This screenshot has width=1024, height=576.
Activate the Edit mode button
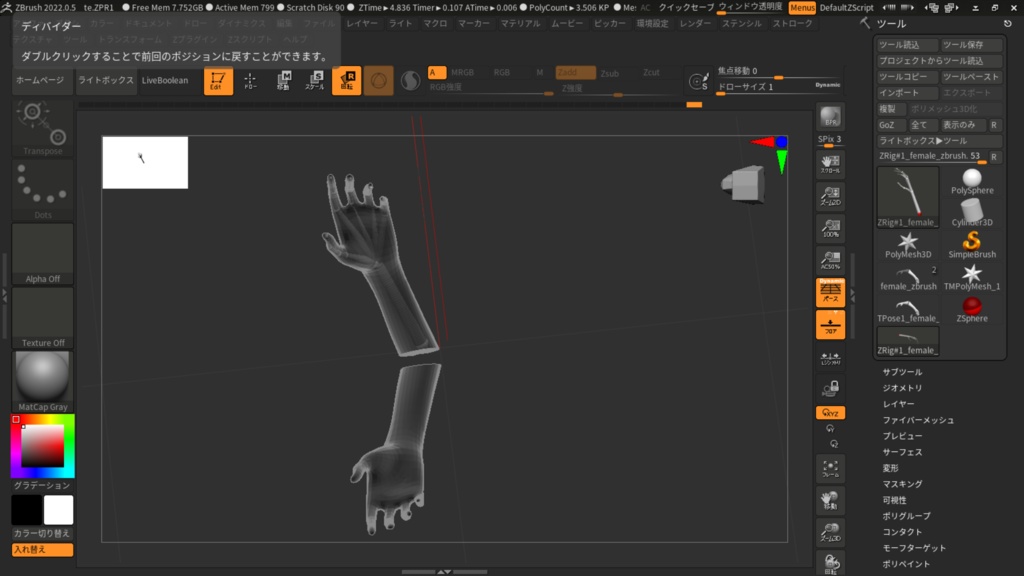(x=218, y=81)
